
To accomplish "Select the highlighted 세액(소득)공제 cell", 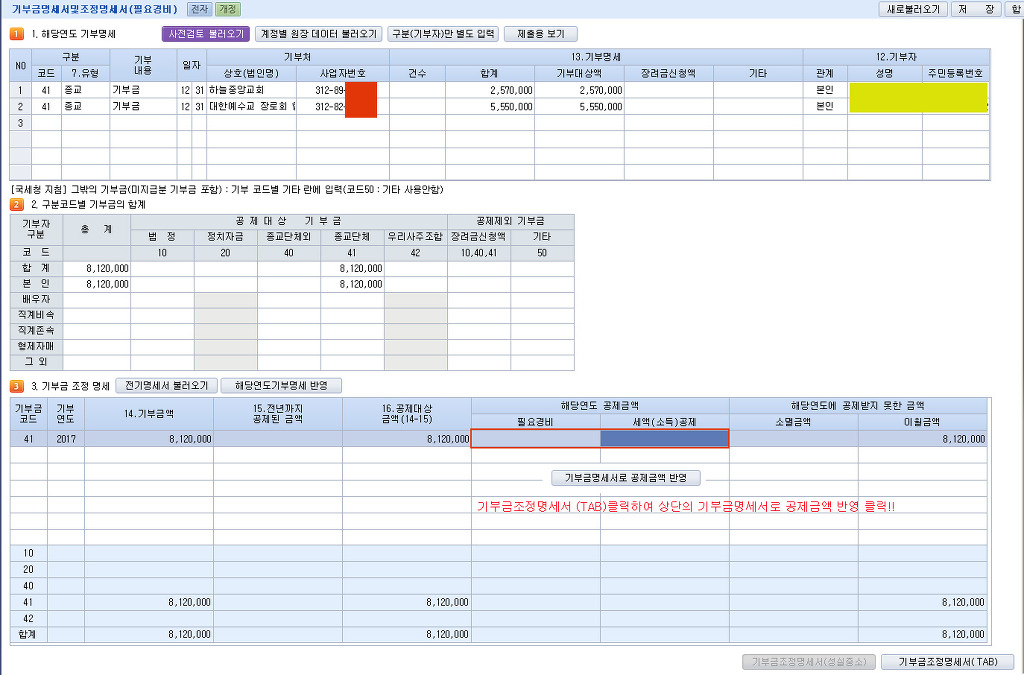I will tap(664, 438).
